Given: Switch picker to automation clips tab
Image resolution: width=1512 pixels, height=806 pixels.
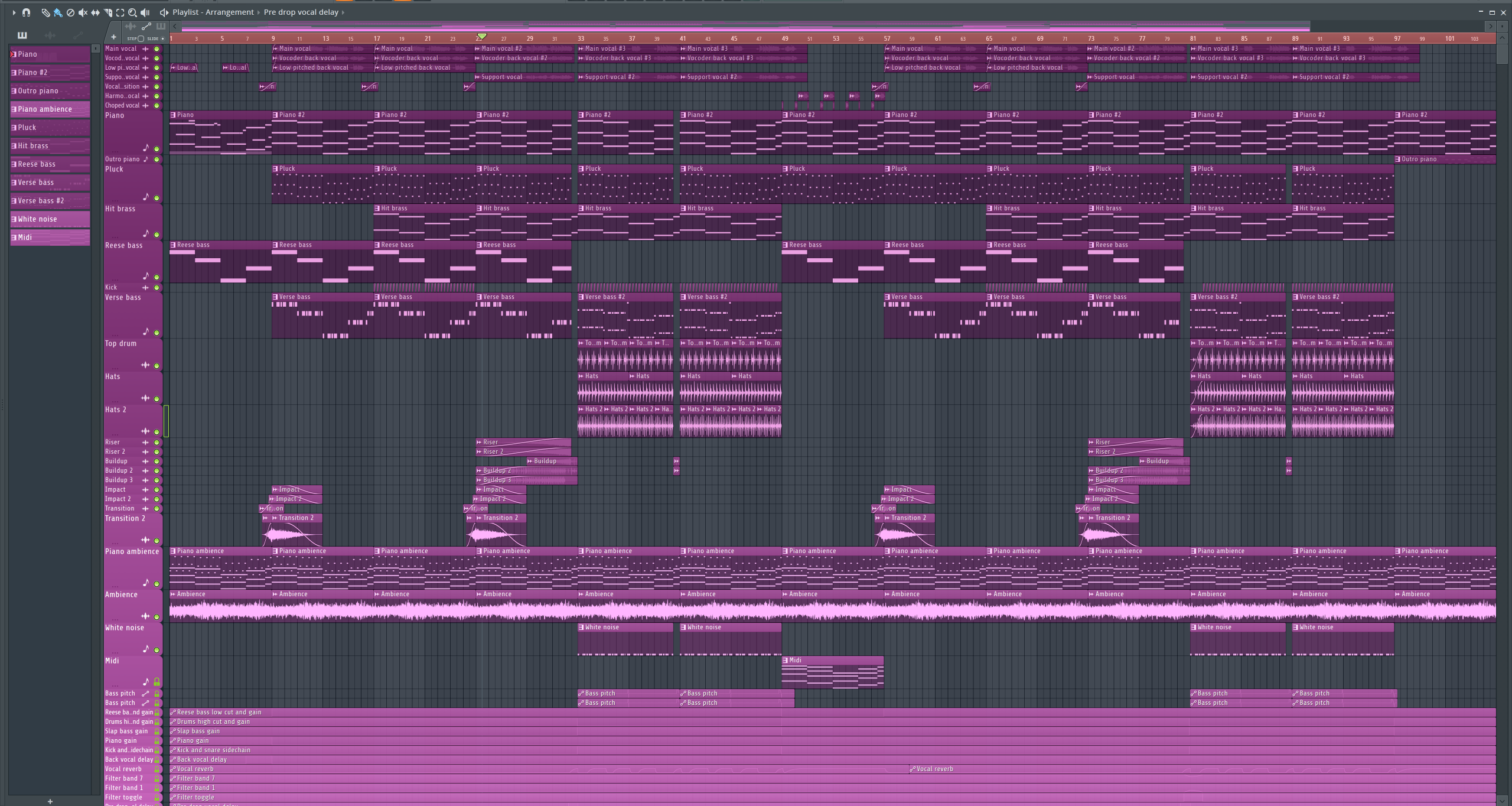Looking at the screenshot, I should 77,35.
